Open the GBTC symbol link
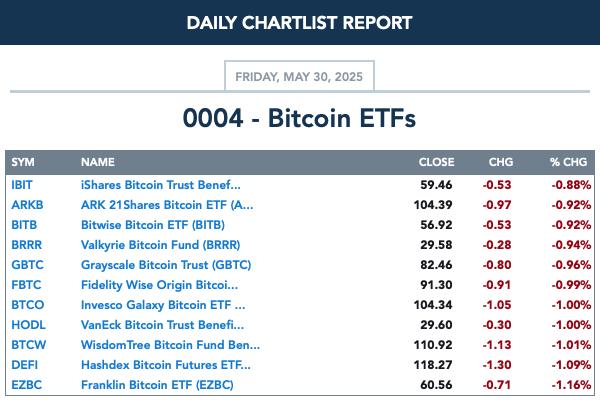The width and height of the screenshot is (600, 401). [x=28, y=265]
